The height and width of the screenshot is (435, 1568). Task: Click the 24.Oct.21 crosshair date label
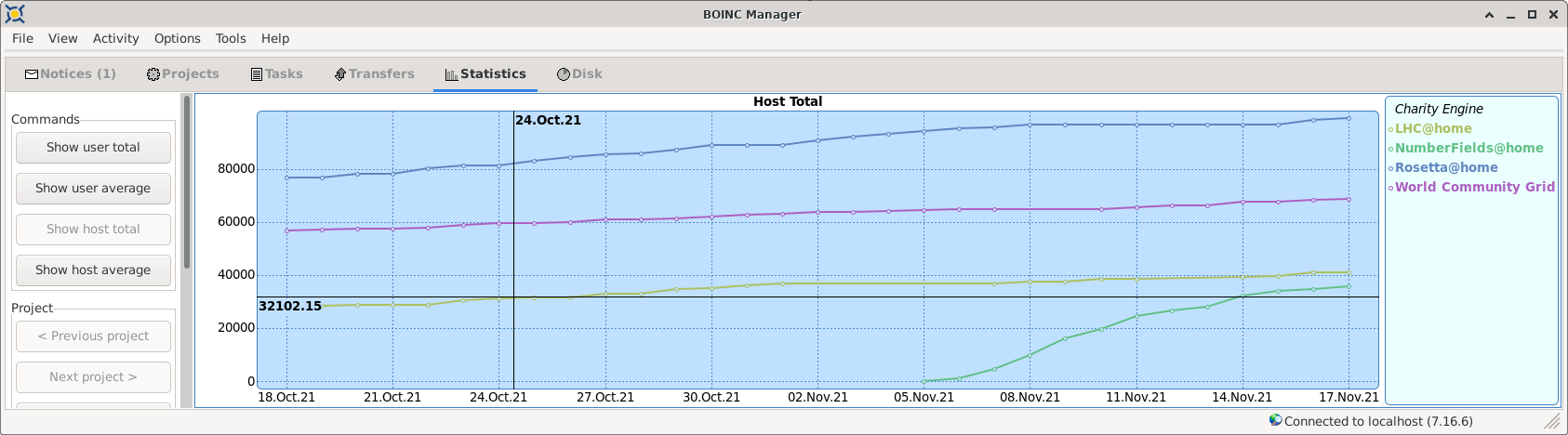[x=548, y=120]
